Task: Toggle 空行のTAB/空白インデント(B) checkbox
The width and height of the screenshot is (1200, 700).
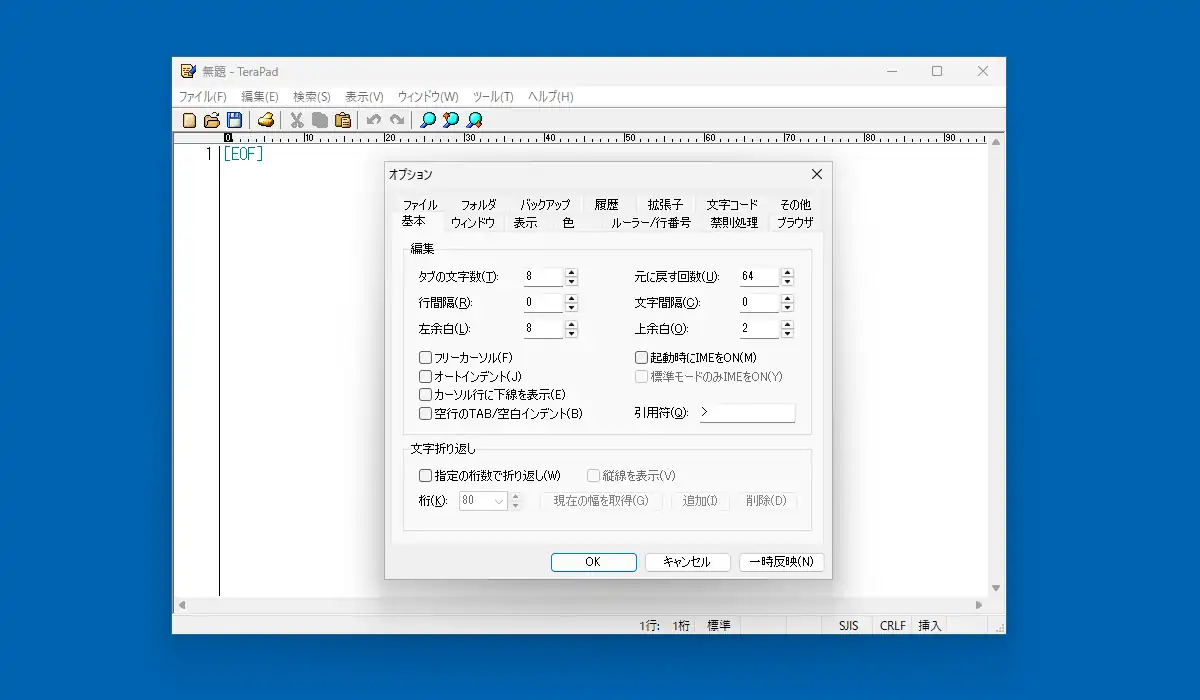Action: (425, 413)
